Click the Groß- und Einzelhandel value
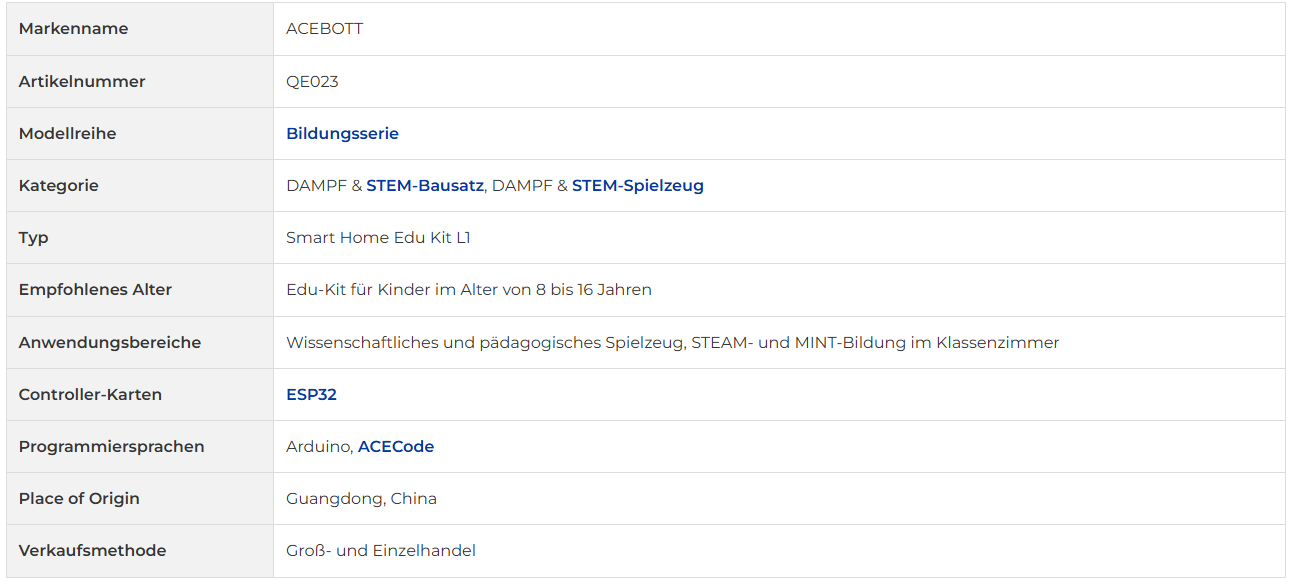This screenshot has height=581, width=1295. click(381, 550)
